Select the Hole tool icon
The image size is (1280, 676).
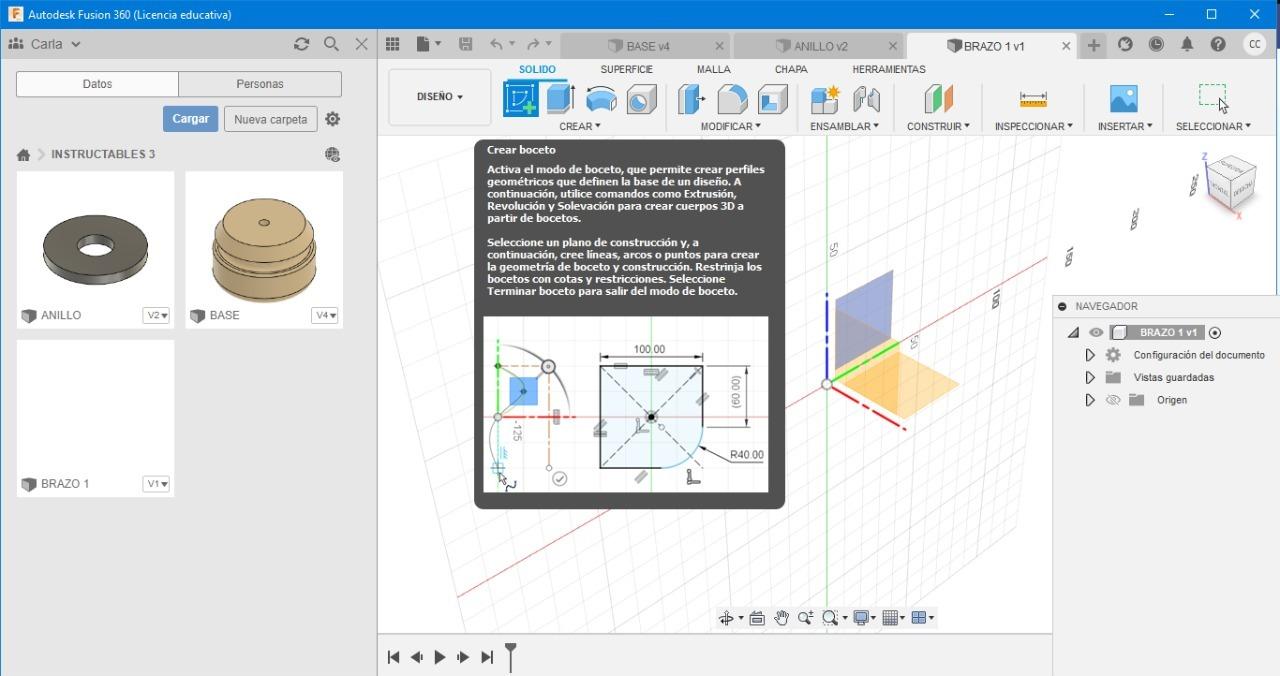(642, 99)
